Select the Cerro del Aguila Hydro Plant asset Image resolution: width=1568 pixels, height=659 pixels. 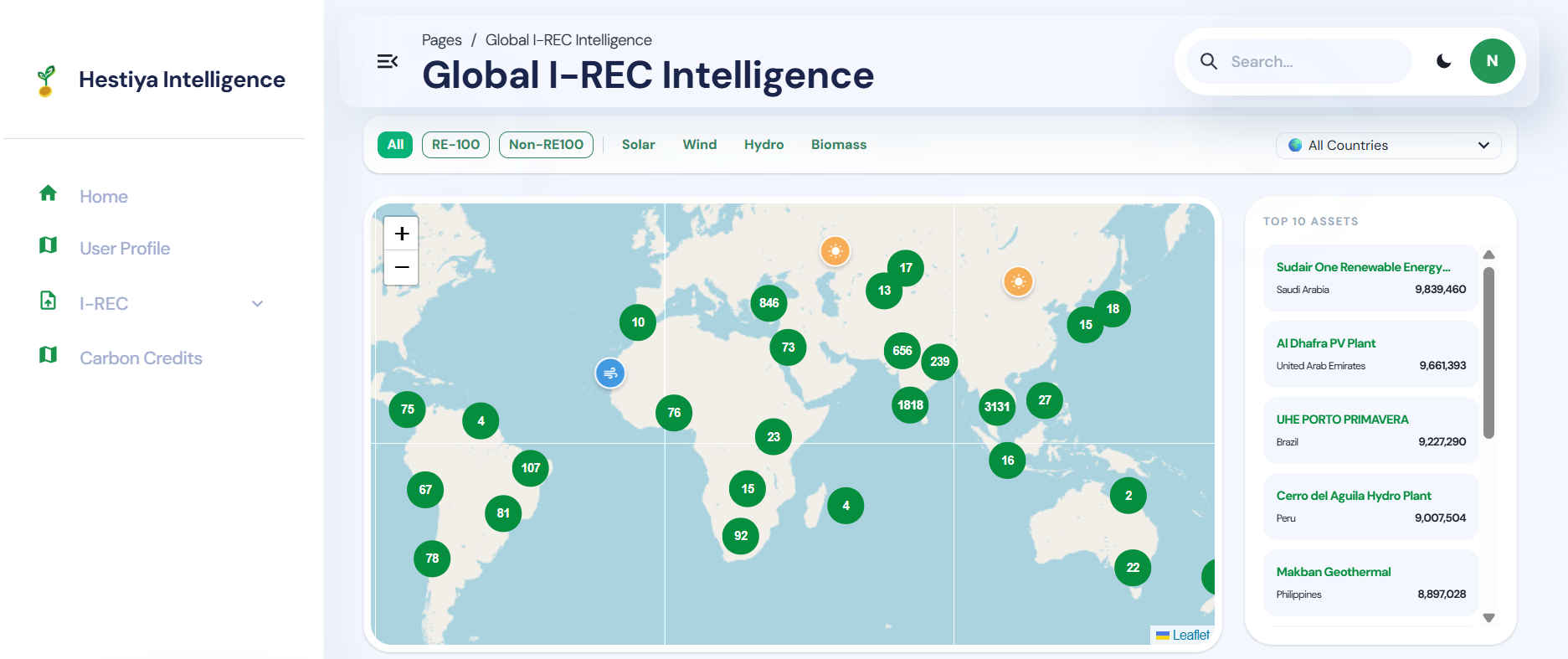[x=1370, y=507]
